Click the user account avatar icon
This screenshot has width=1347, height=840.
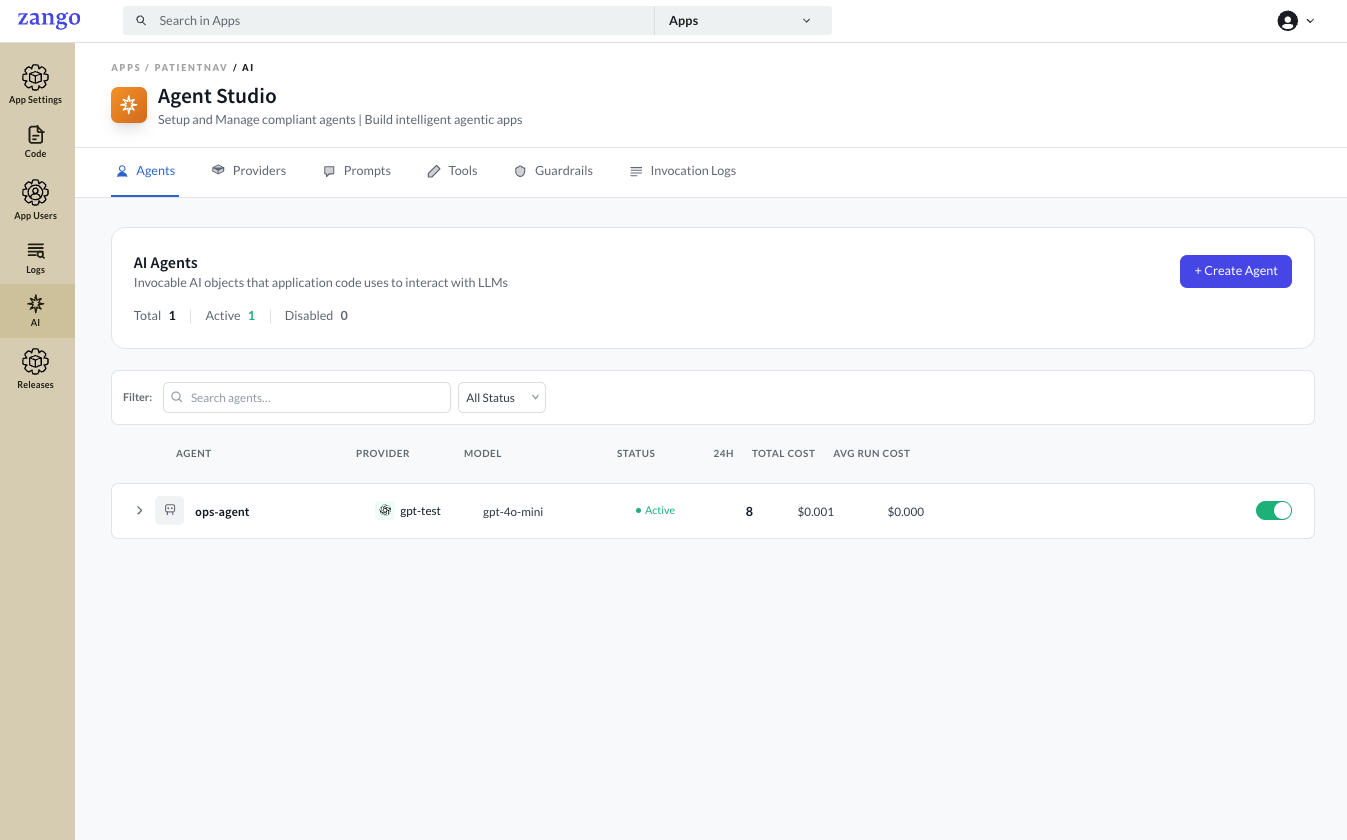point(1287,21)
